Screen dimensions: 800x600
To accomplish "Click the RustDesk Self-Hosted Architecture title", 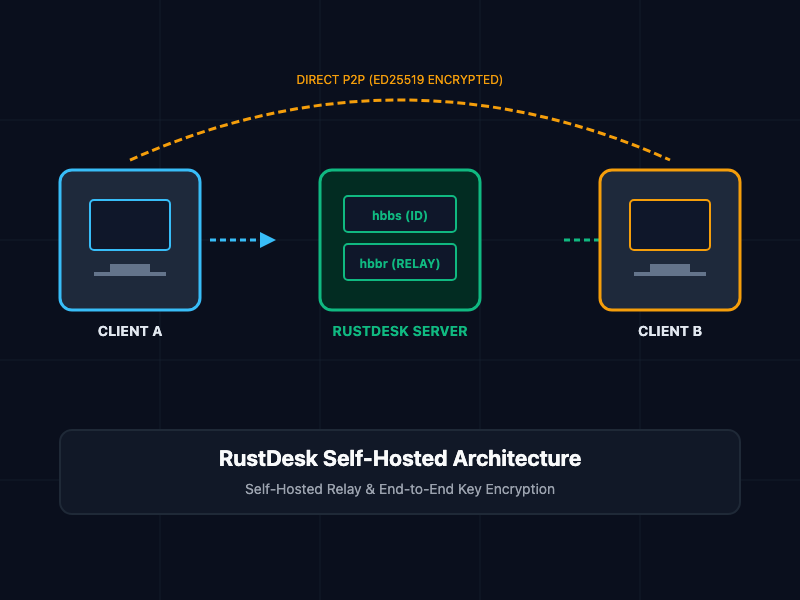I will (400, 458).
